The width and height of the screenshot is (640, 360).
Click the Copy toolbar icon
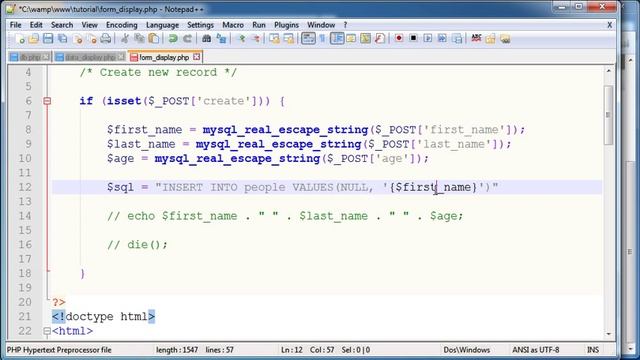tap(140, 39)
